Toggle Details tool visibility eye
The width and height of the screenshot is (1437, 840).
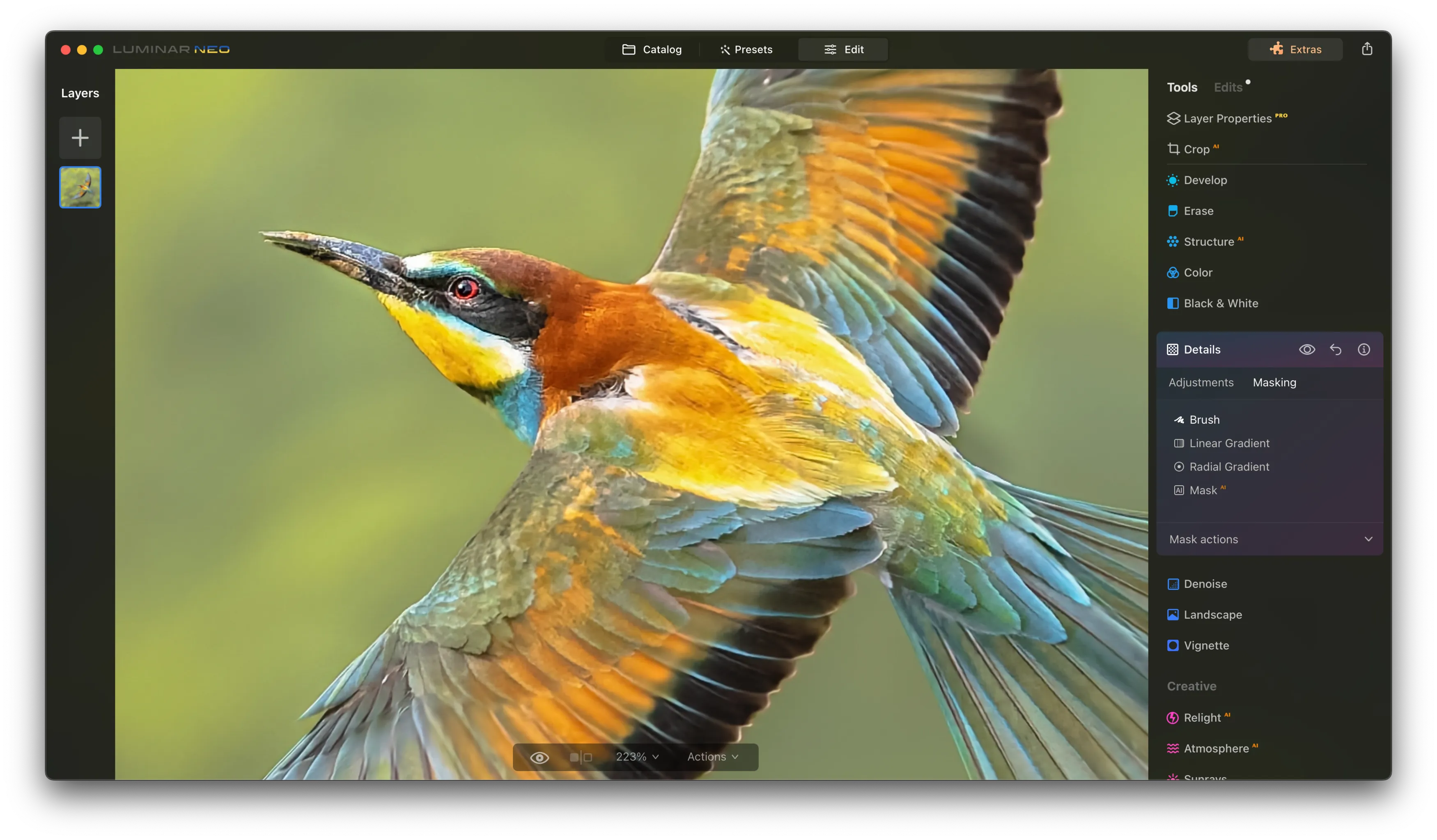click(1307, 349)
